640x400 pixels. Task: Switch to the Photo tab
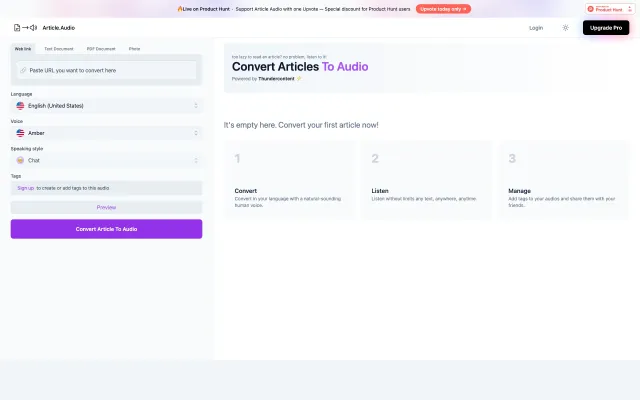click(134, 49)
